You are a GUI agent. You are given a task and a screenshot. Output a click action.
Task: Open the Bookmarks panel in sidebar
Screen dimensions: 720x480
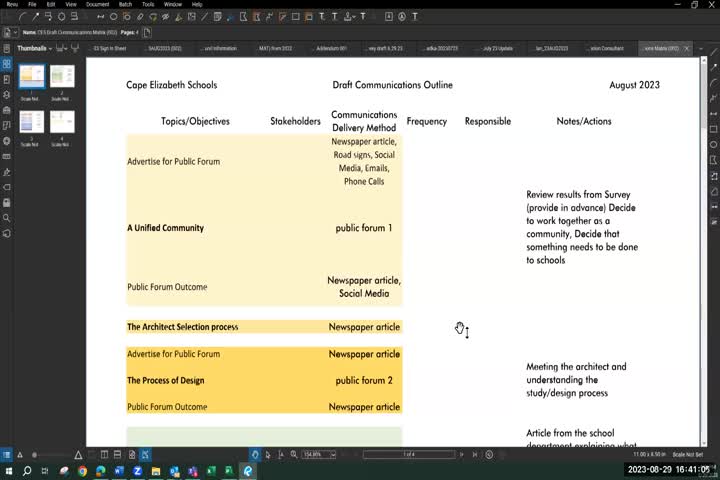[6, 79]
